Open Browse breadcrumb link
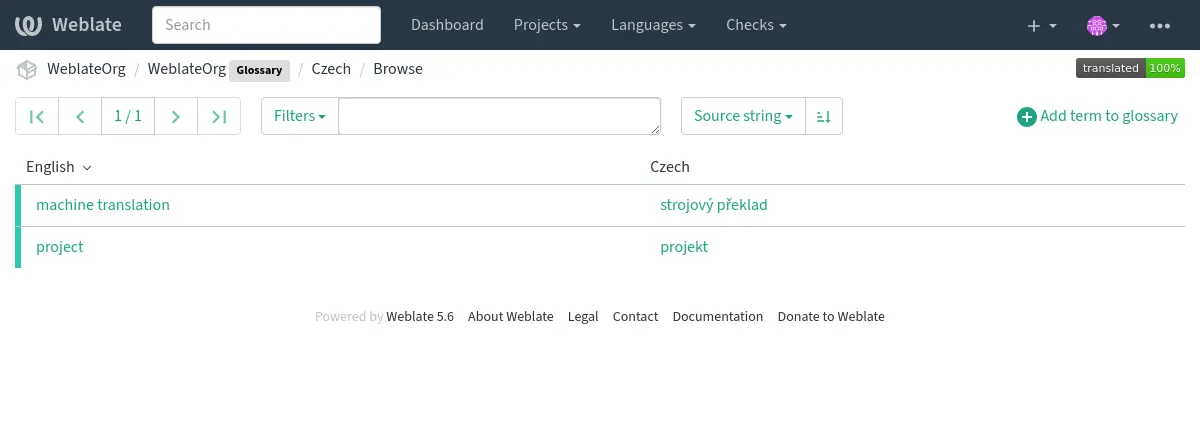Viewport: 1200px width, 428px height. pos(398,69)
